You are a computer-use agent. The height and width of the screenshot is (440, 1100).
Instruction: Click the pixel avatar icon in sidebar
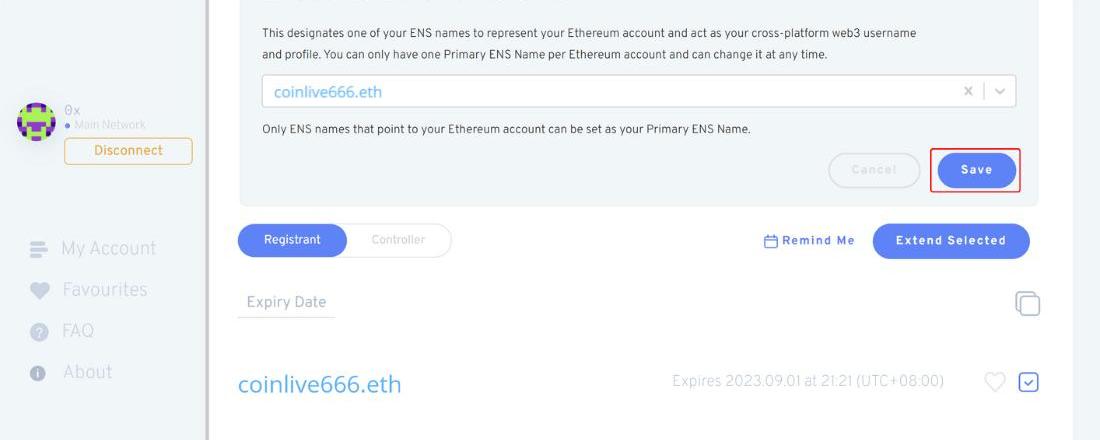(x=37, y=122)
